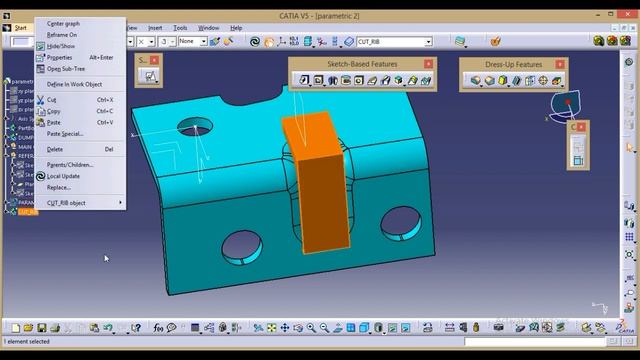Screen dimensions: 640x360
Task: Select the Pad tool in Sketch-Based Features
Action: (x=304, y=80)
